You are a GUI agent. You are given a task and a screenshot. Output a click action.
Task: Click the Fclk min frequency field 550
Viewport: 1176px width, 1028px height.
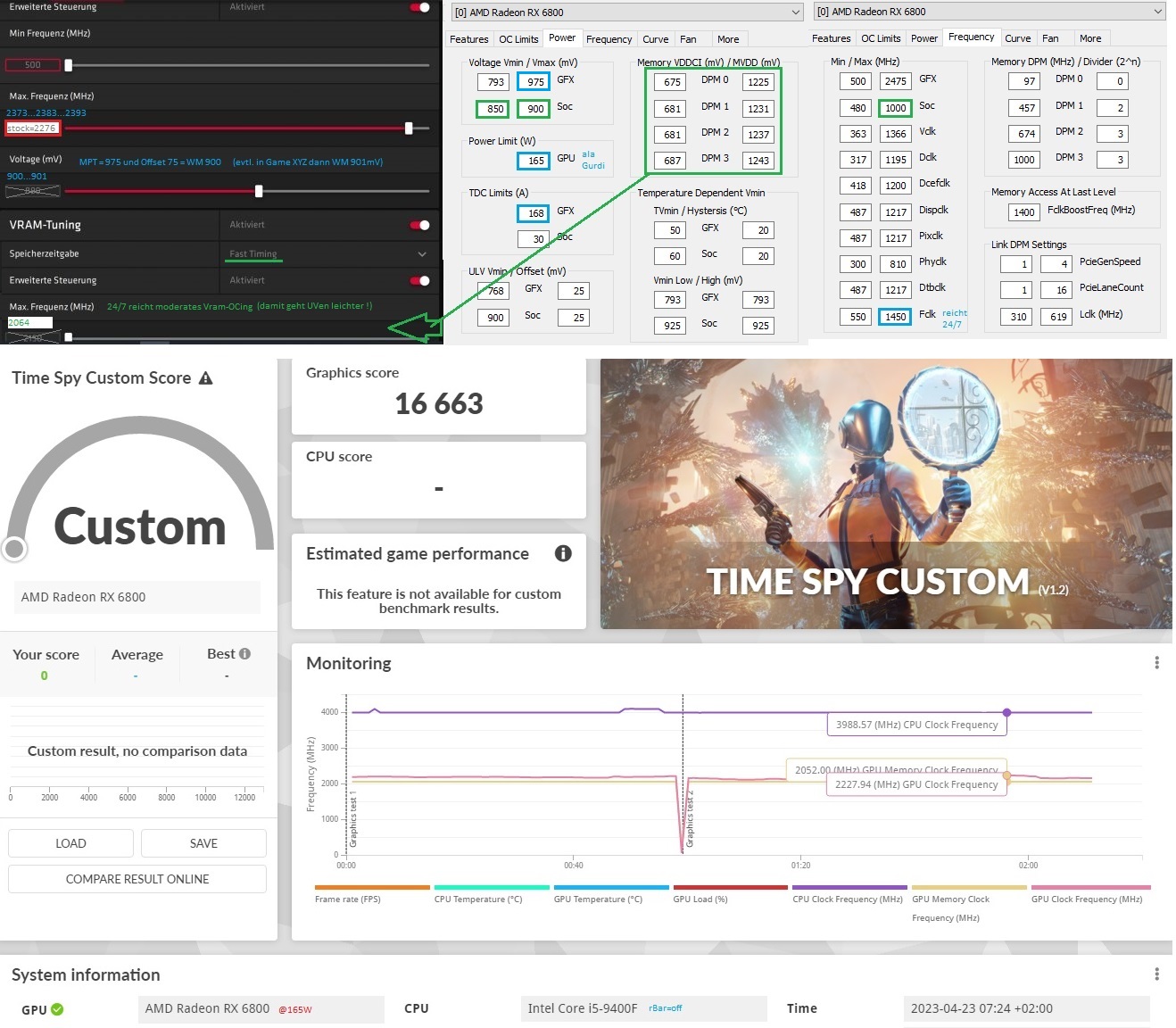click(x=857, y=317)
